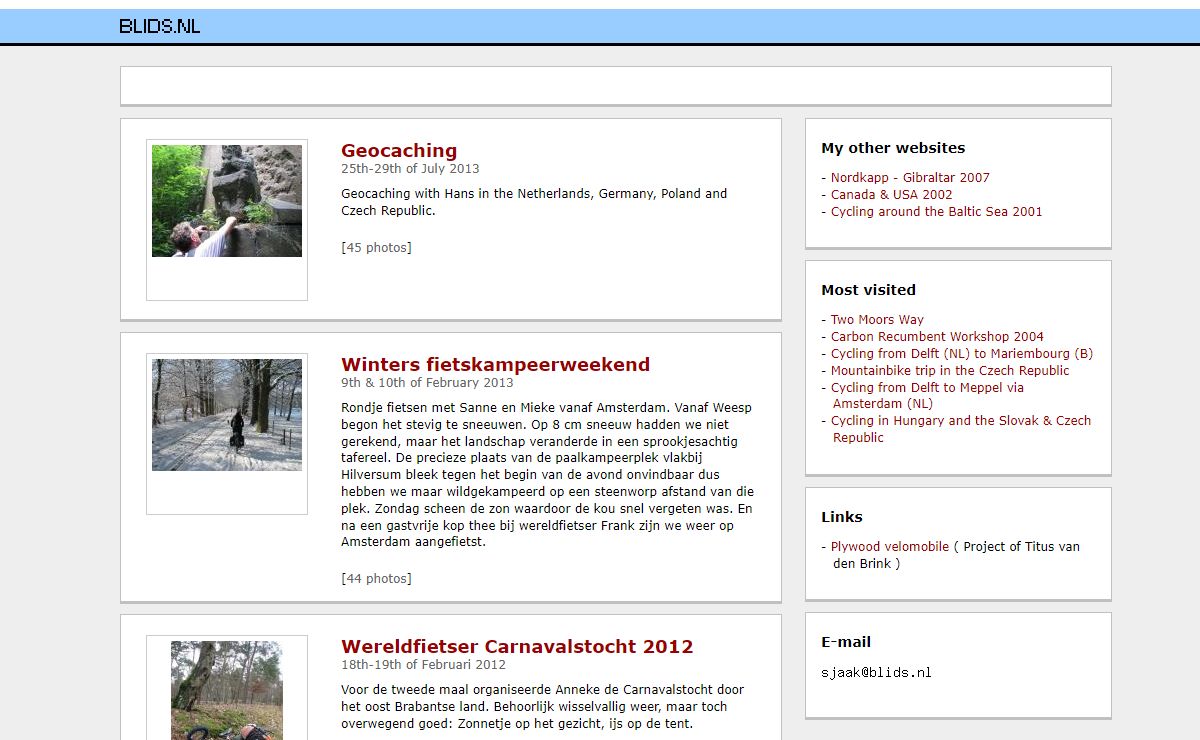The width and height of the screenshot is (1200, 740).
Task: Click the E-mail sidebar heading
Action: click(x=846, y=642)
